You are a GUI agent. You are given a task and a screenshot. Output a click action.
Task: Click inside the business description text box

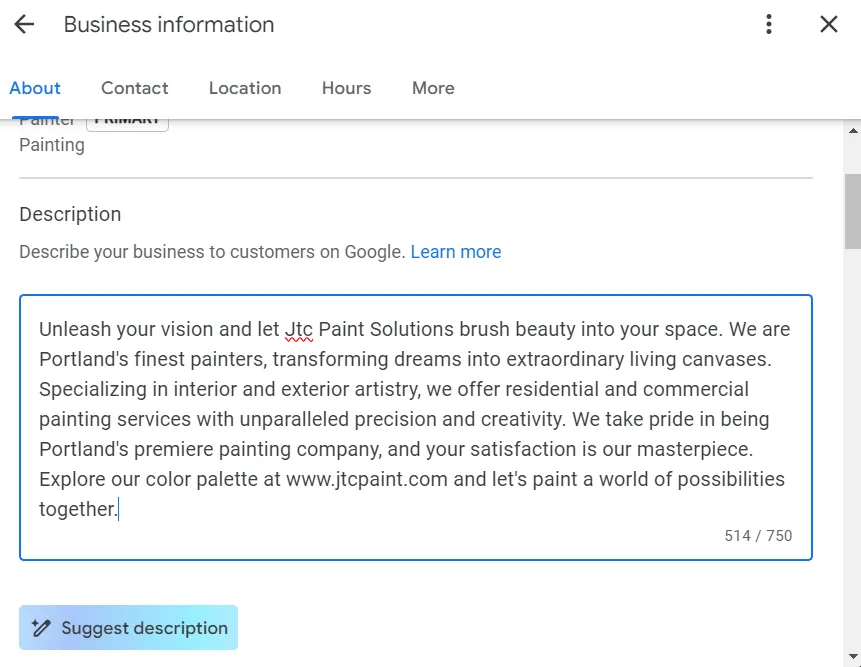click(416, 427)
